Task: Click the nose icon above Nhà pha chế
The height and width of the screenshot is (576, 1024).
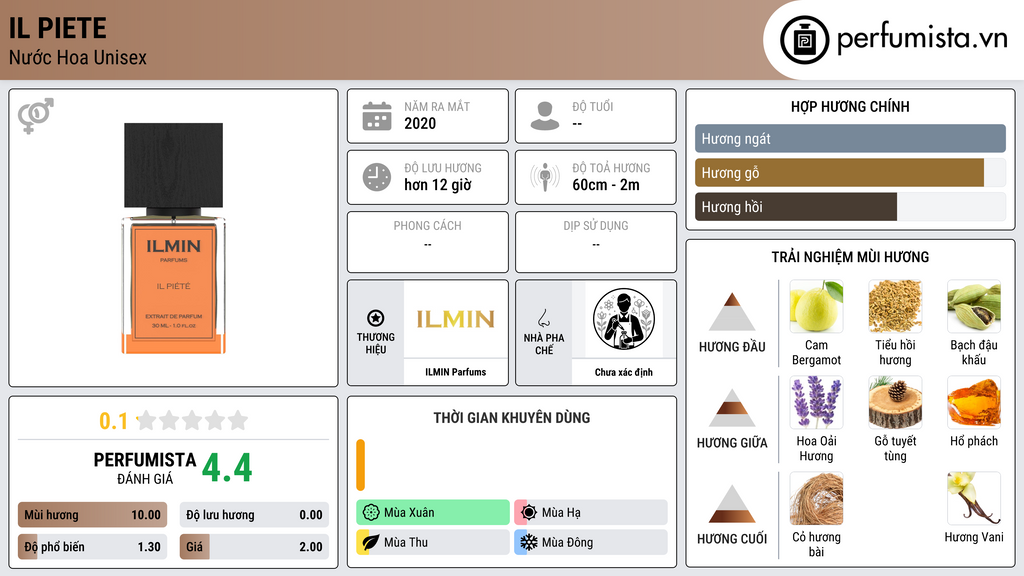Action: [543, 318]
